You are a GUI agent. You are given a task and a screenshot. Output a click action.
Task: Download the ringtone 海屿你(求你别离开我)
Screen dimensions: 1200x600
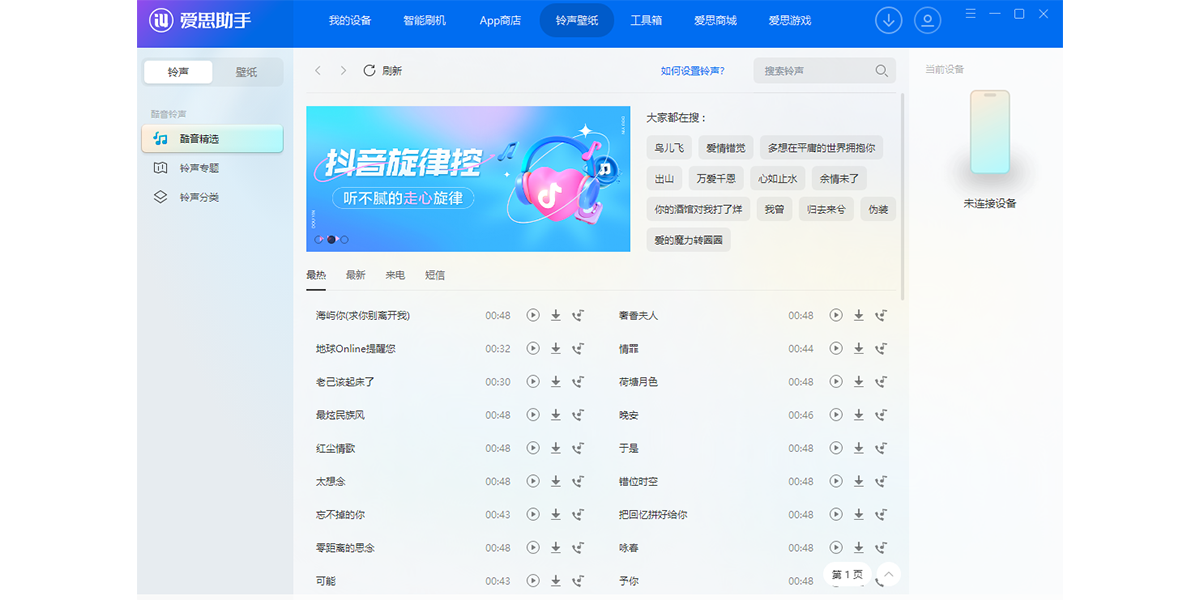click(x=556, y=315)
